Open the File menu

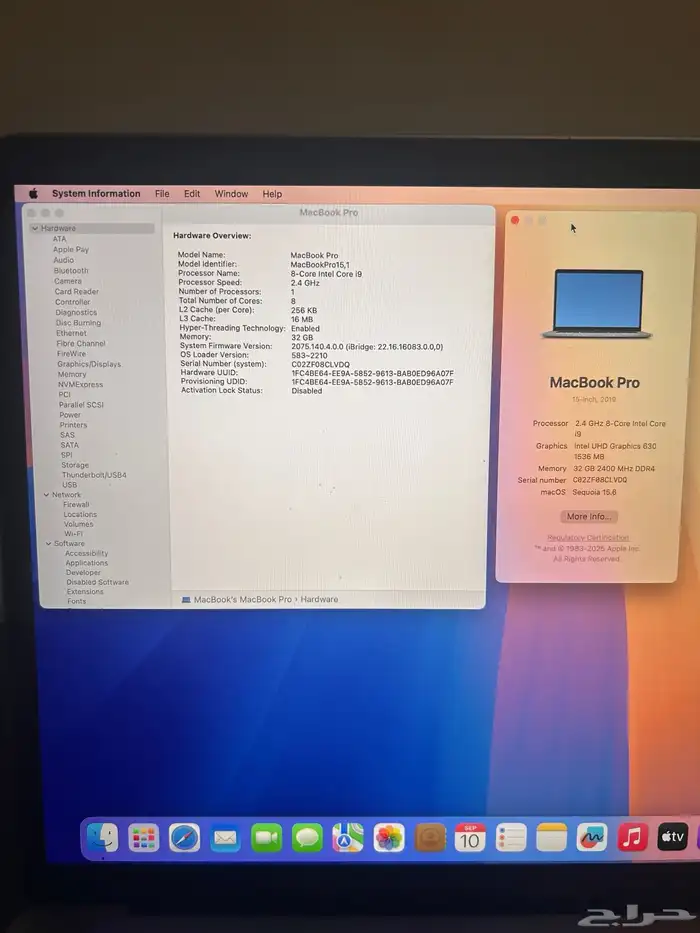[162, 194]
